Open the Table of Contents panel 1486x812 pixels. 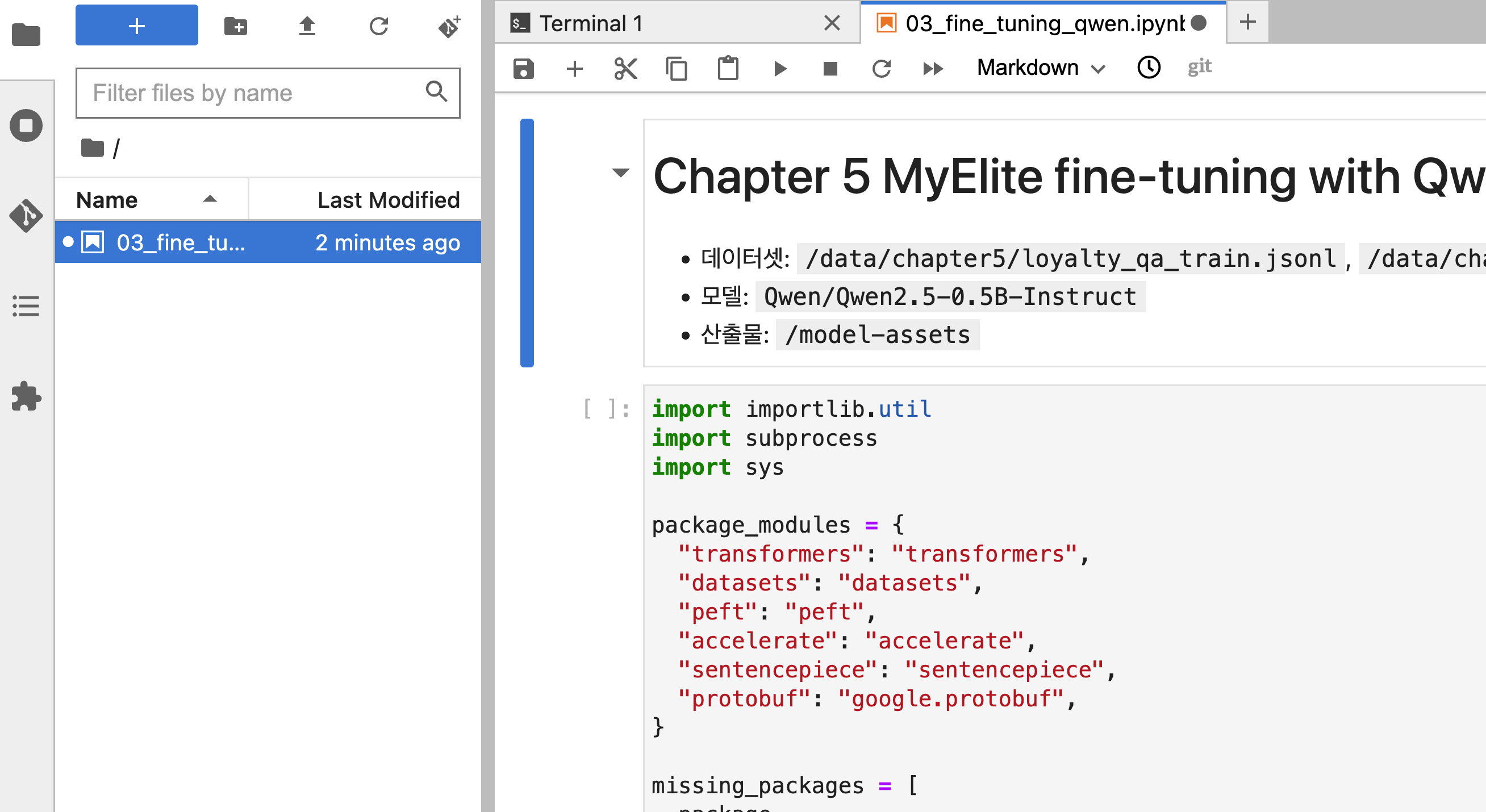click(x=26, y=306)
